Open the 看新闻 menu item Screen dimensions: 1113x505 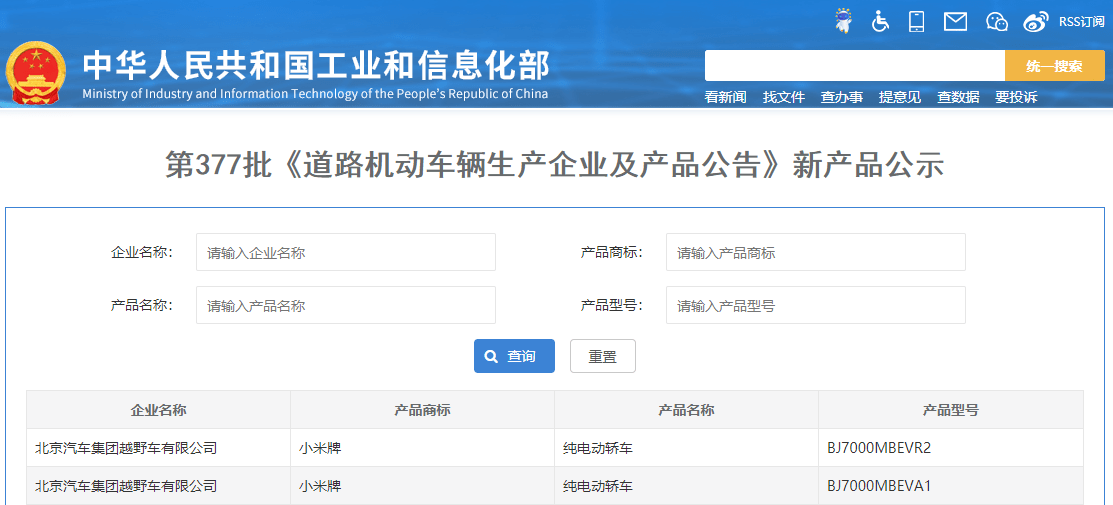coord(725,97)
